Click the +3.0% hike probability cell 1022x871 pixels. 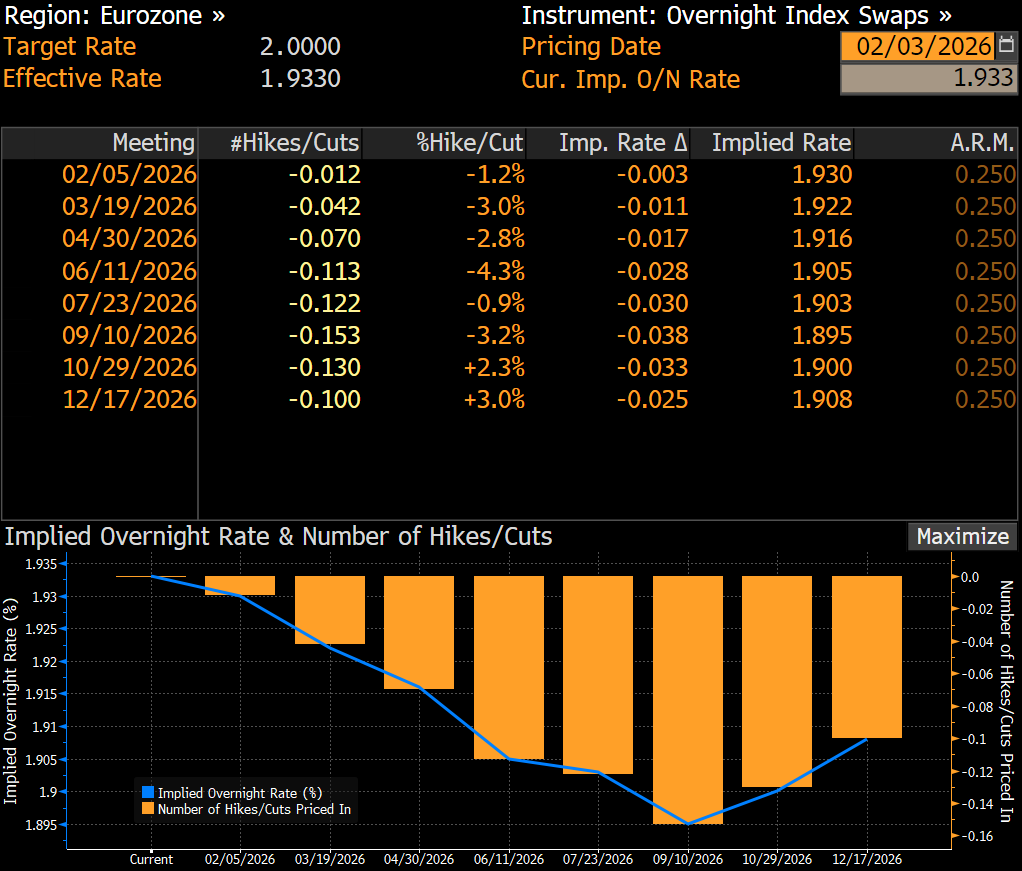click(494, 399)
